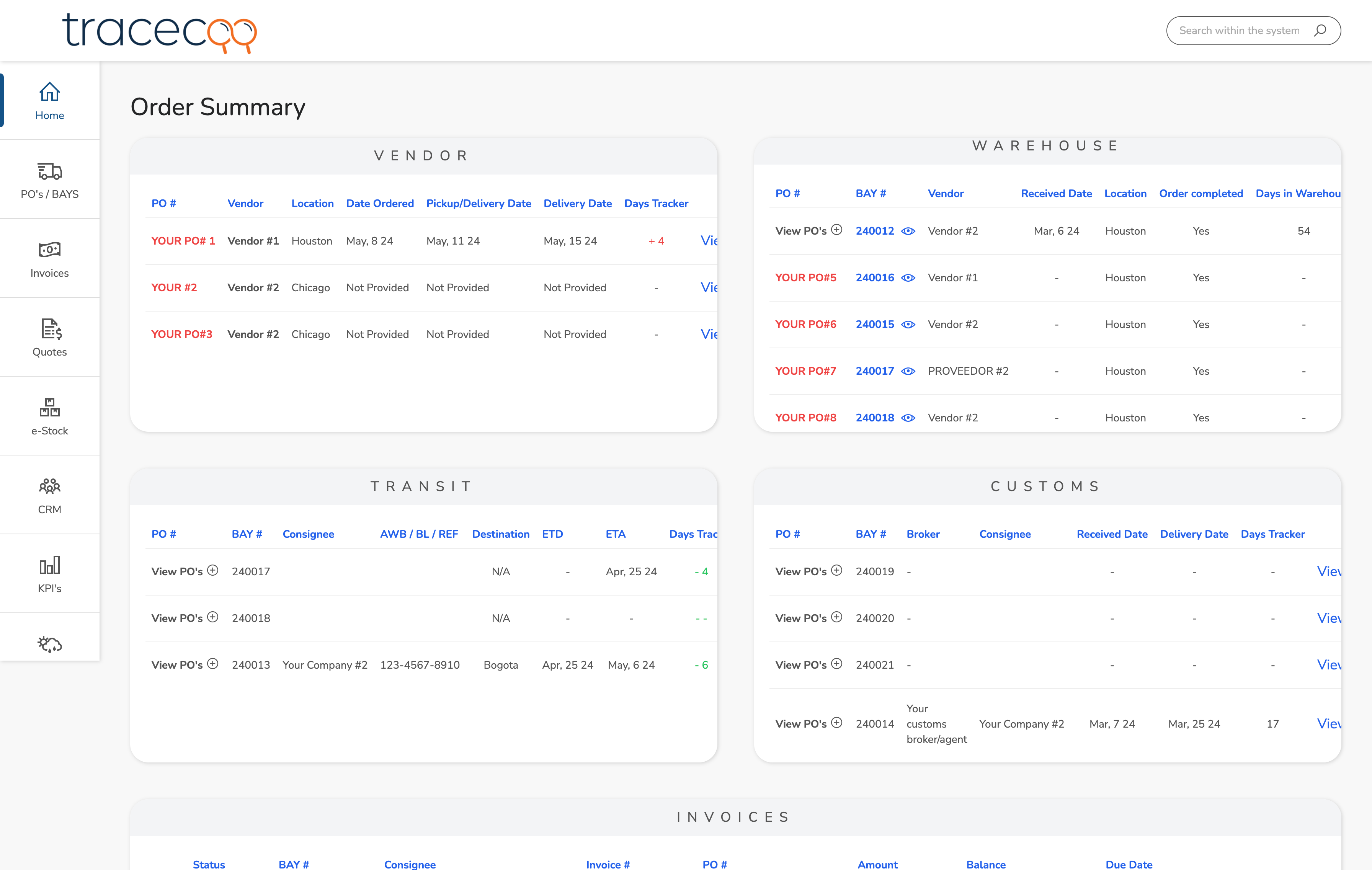Open e-Stock boxes icon
Viewport: 1372px width, 870px height.
click(49, 407)
